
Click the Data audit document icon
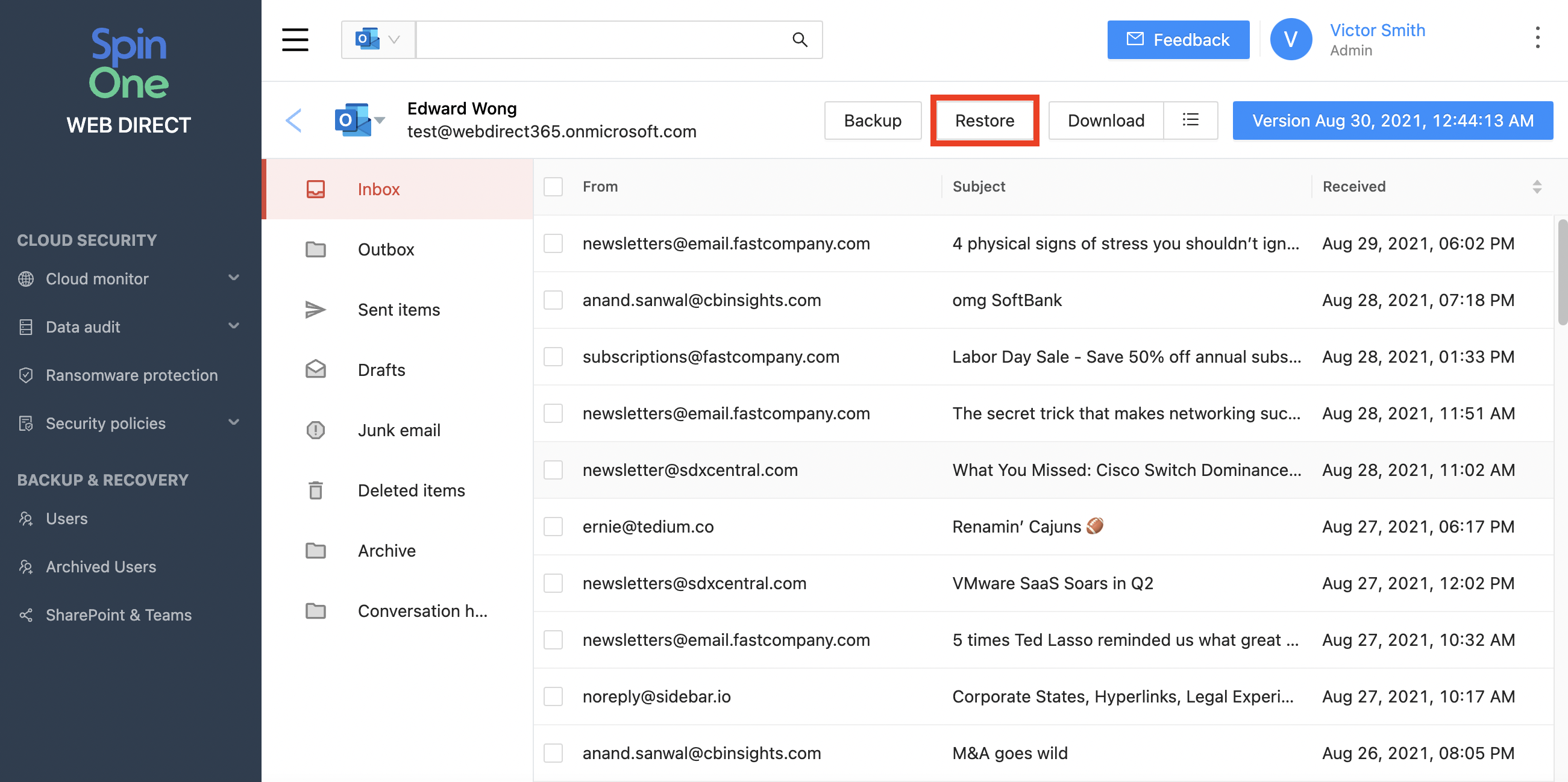(x=25, y=327)
